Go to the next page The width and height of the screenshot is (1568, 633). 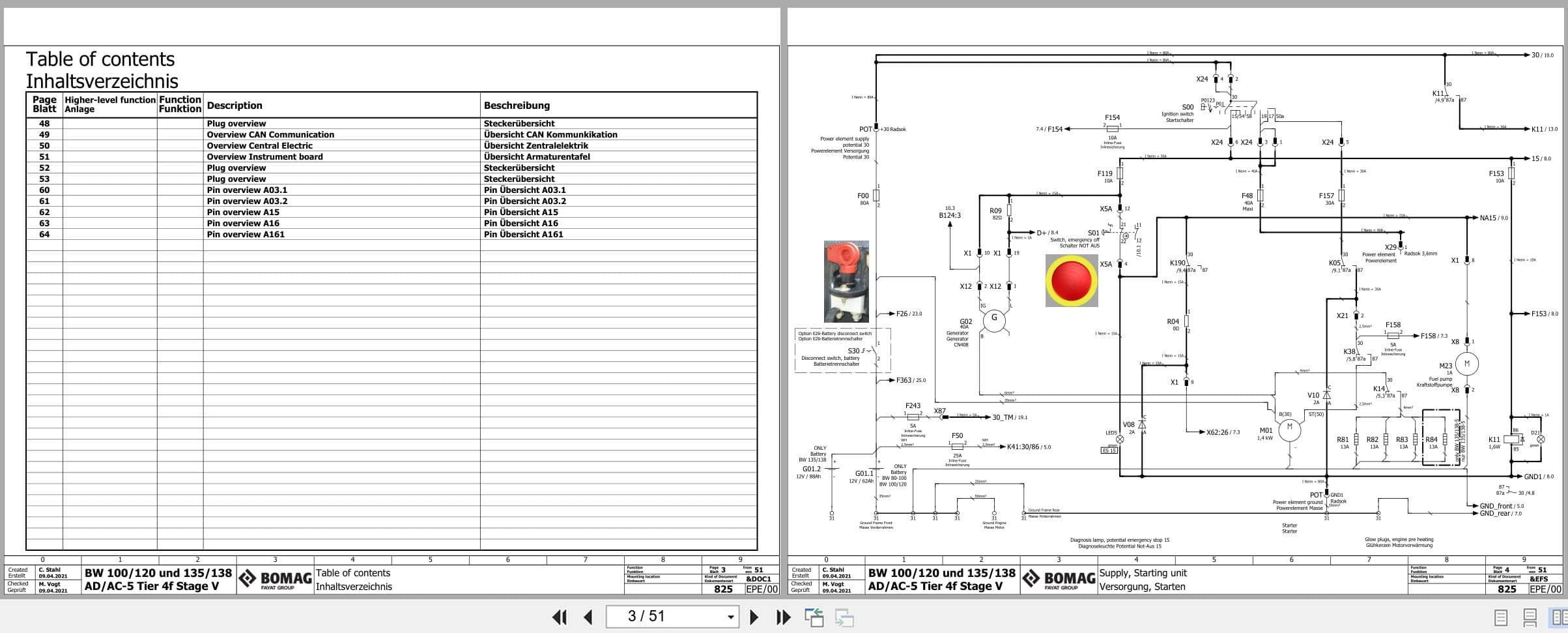tap(754, 617)
